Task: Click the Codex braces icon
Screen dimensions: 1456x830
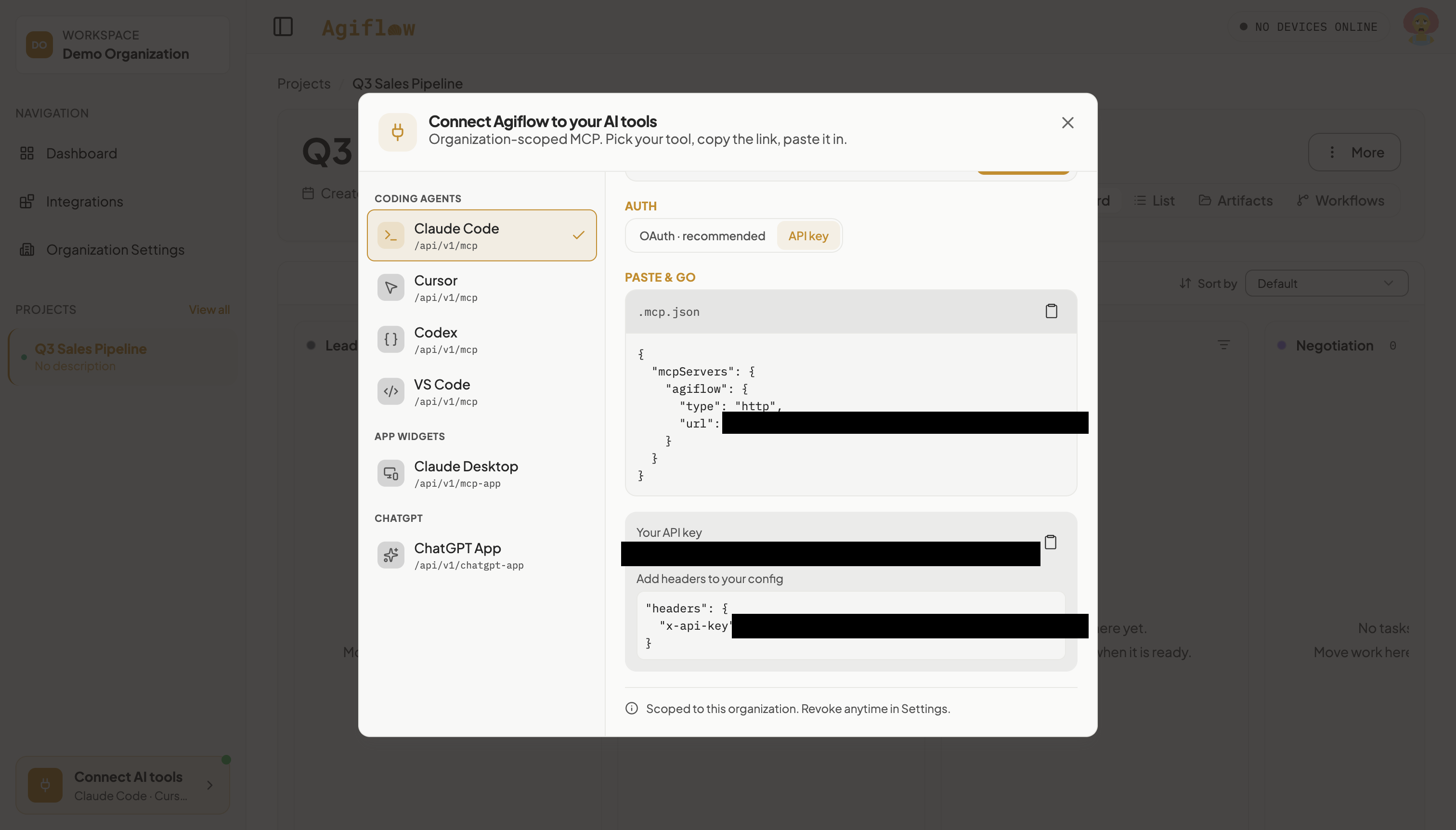Action: pyautogui.click(x=390, y=339)
